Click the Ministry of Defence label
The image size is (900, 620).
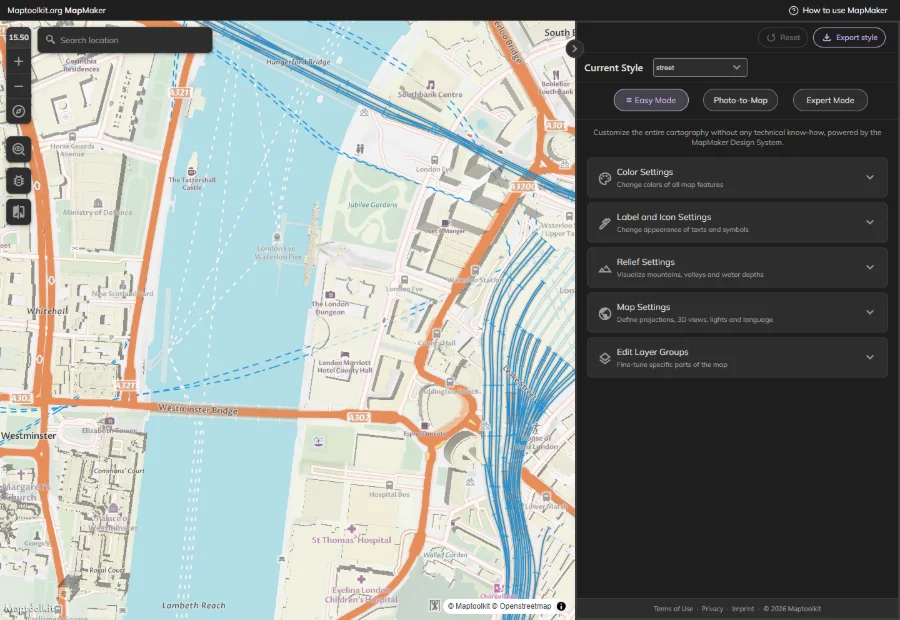pyautogui.click(x=98, y=212)
